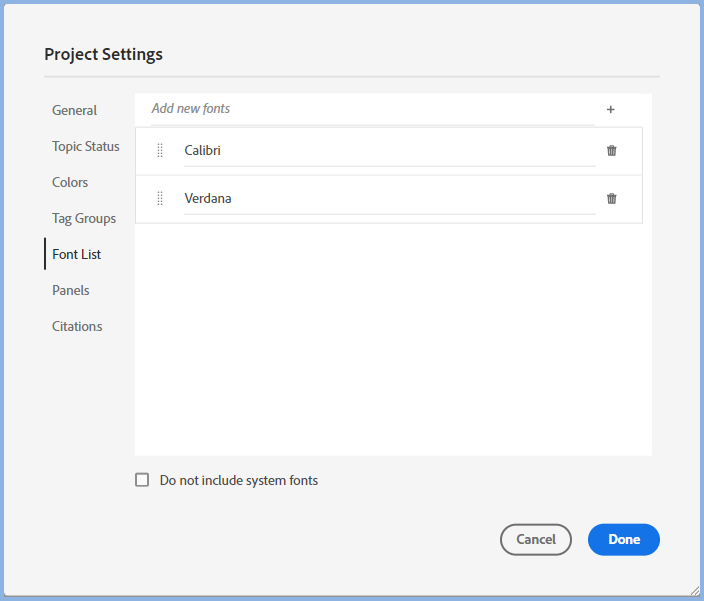Click into the Verdana font name field
Screen dimensions: 704x601
coord(388,199)
